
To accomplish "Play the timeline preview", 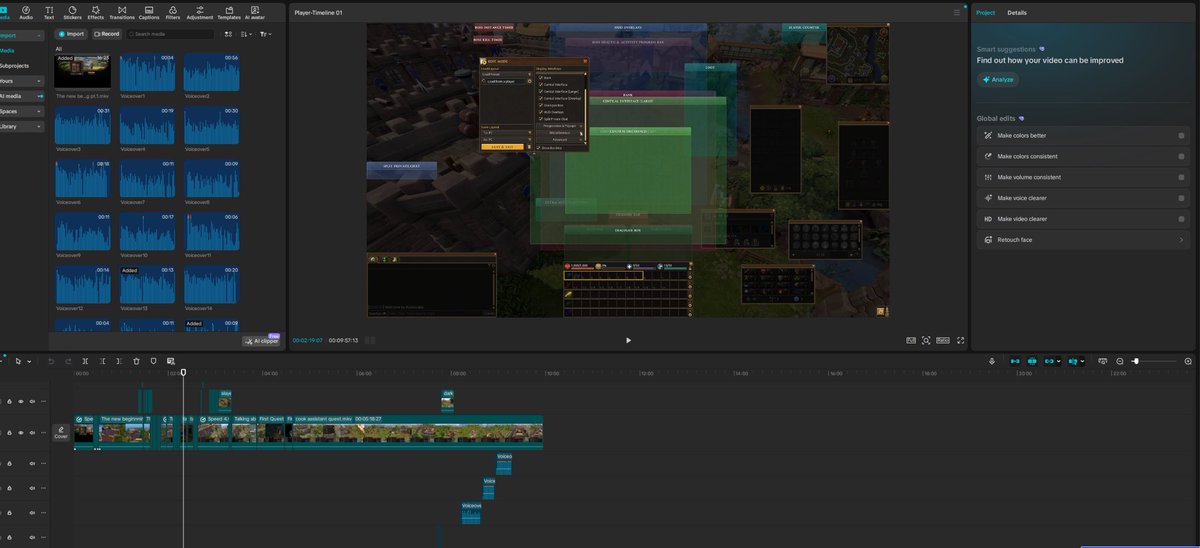I will [x=628, y=340].
